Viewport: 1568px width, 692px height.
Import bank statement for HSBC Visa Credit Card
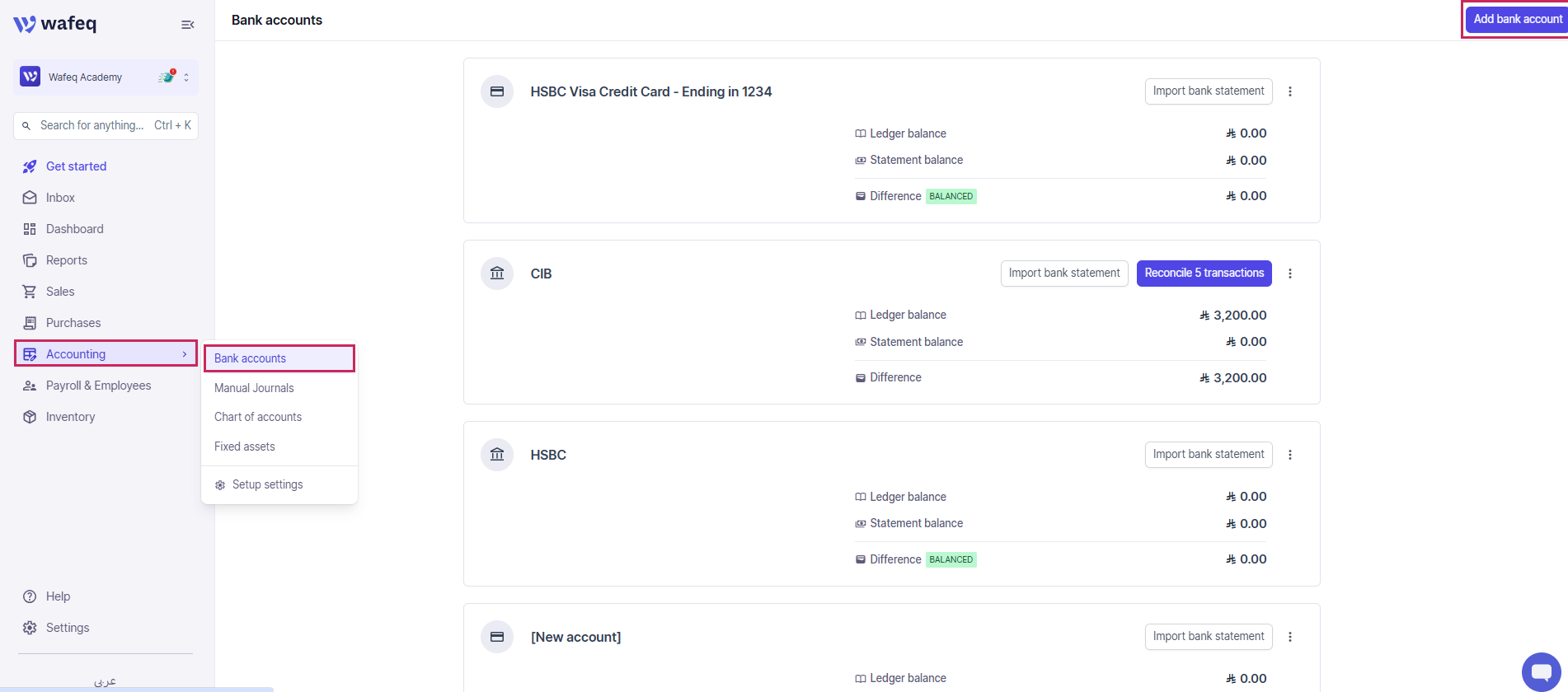pyautogui.click(x=1209, y=91)
